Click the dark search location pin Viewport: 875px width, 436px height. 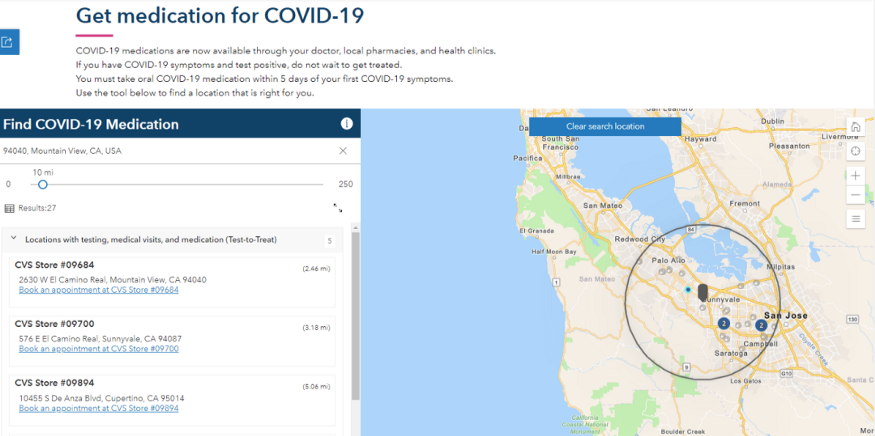pyautogui.click(x=703, y=292)
